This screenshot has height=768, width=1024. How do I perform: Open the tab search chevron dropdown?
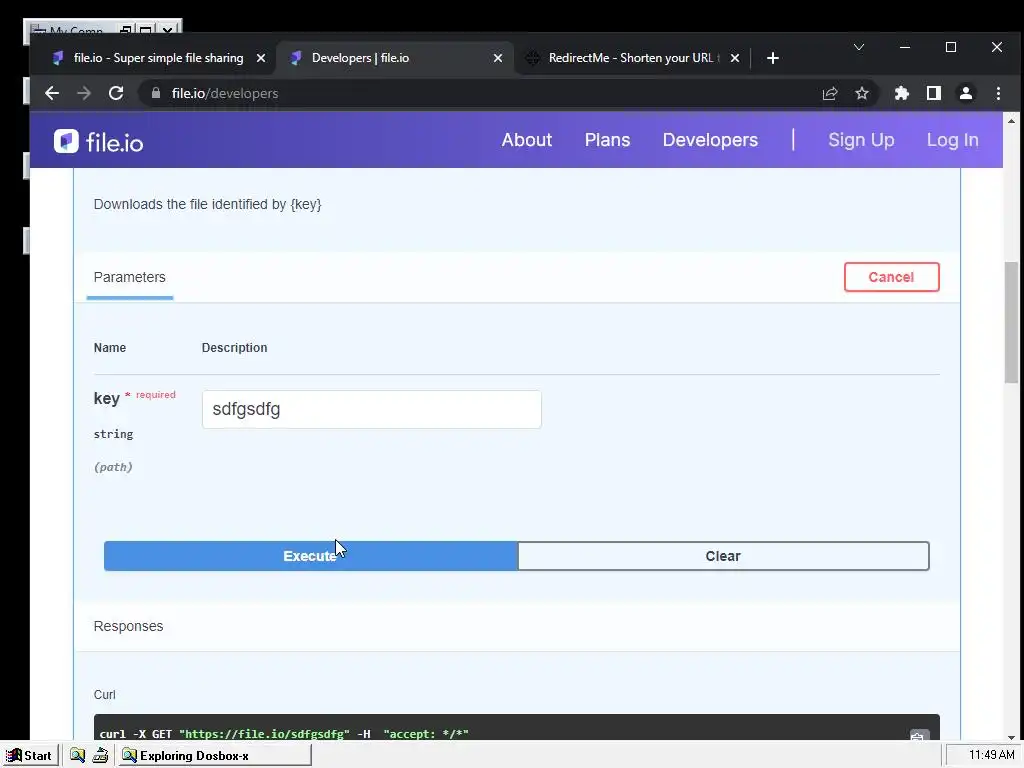click(x=859, y=47)
